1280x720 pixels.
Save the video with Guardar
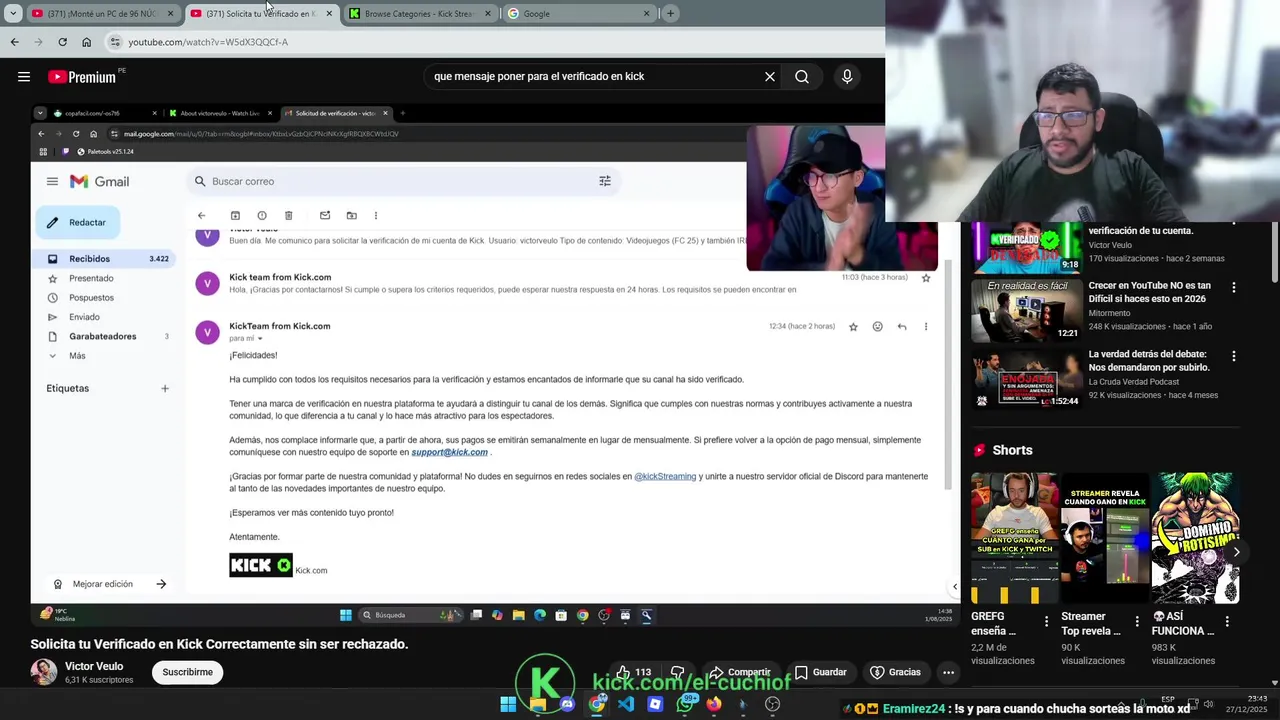pos(820,672)
